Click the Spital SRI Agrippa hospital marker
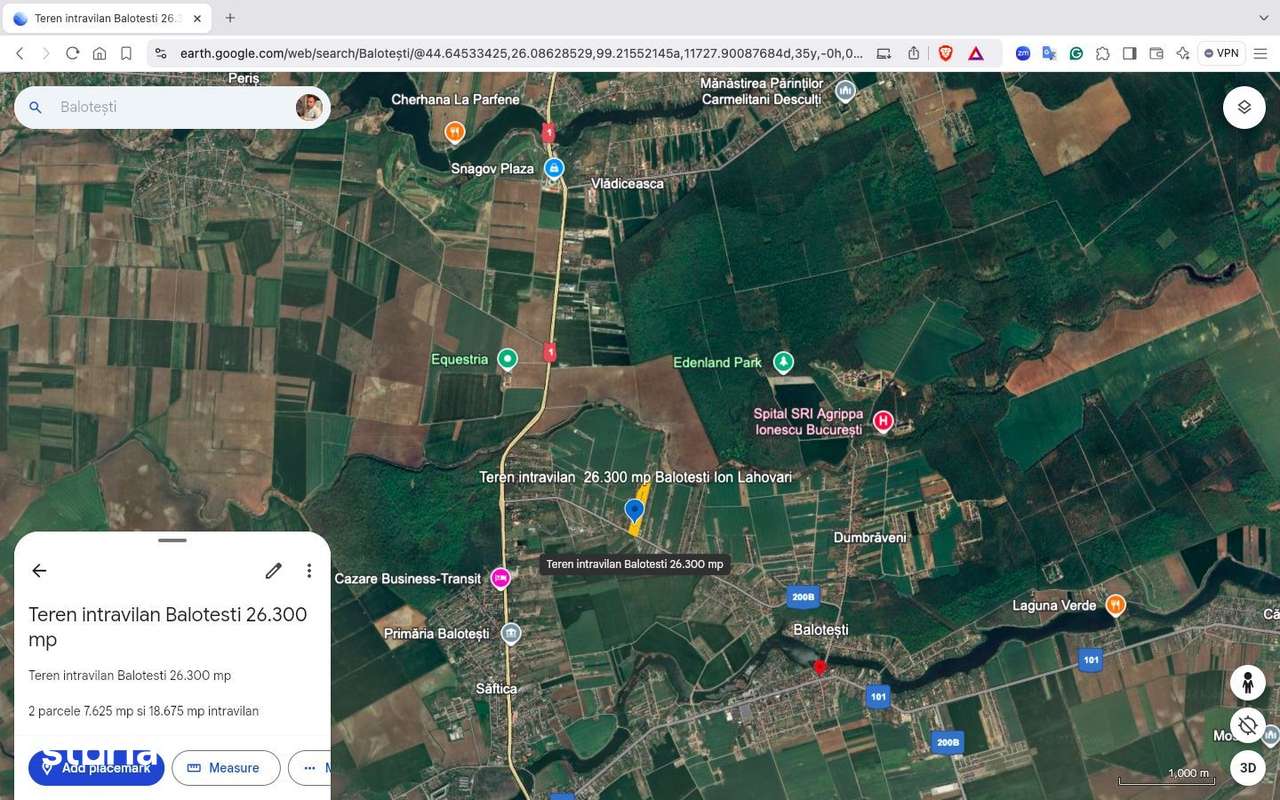Screen dimensions: 1280x800 coord(882,420)
